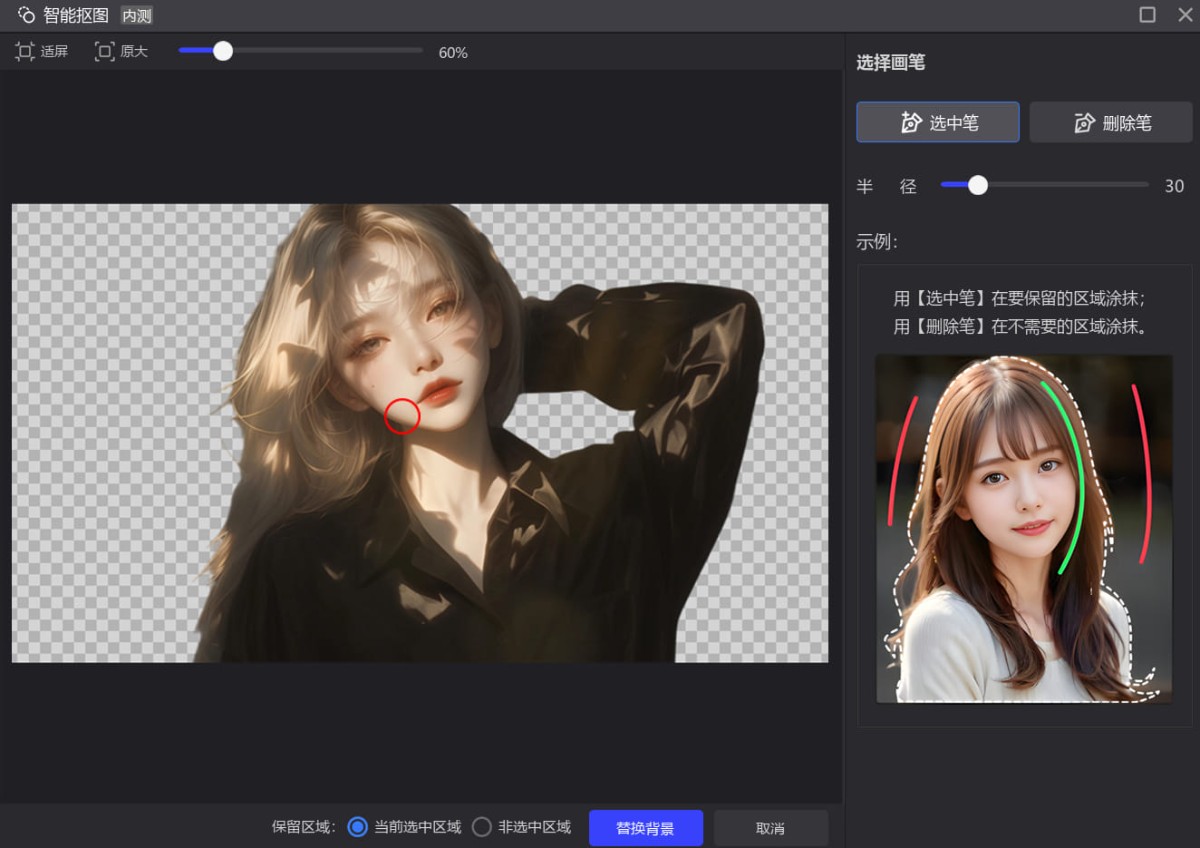Close the 智能抠图 window
This screenshot has width=1200, height=848.
point(1184,15)
